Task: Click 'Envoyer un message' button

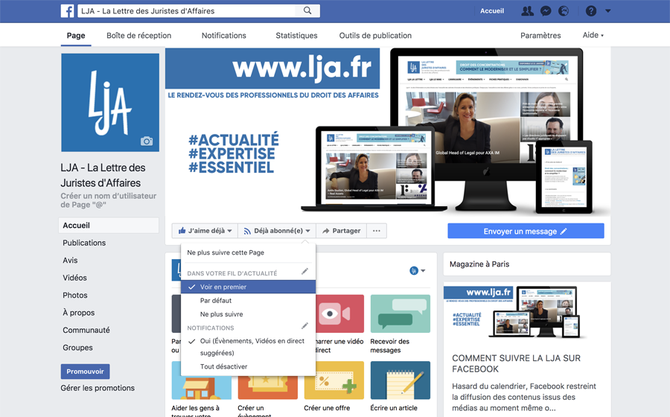Action: pyautogui.click(x=526, y=231)
